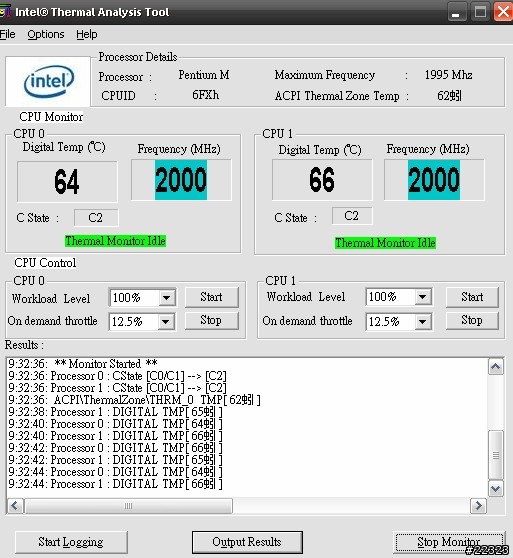Click CPU 1 Digital Temp value 66
Image resolution: width=513 pixels, height=558 pixels.
click(x=322, y=180)
